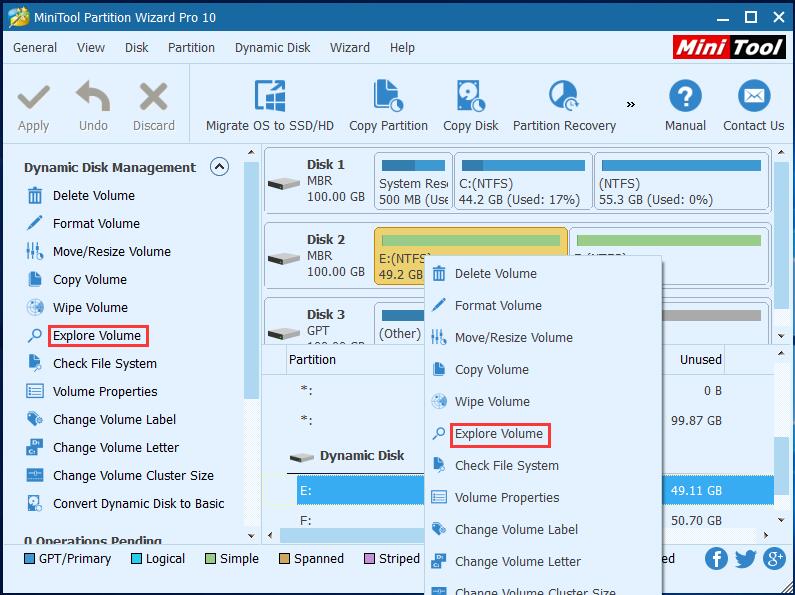Image resolution: width=795 pixels, height=595 pixels.
Task: Click Copy Volume icon in sidebar
Action: (x=34, y=279)
